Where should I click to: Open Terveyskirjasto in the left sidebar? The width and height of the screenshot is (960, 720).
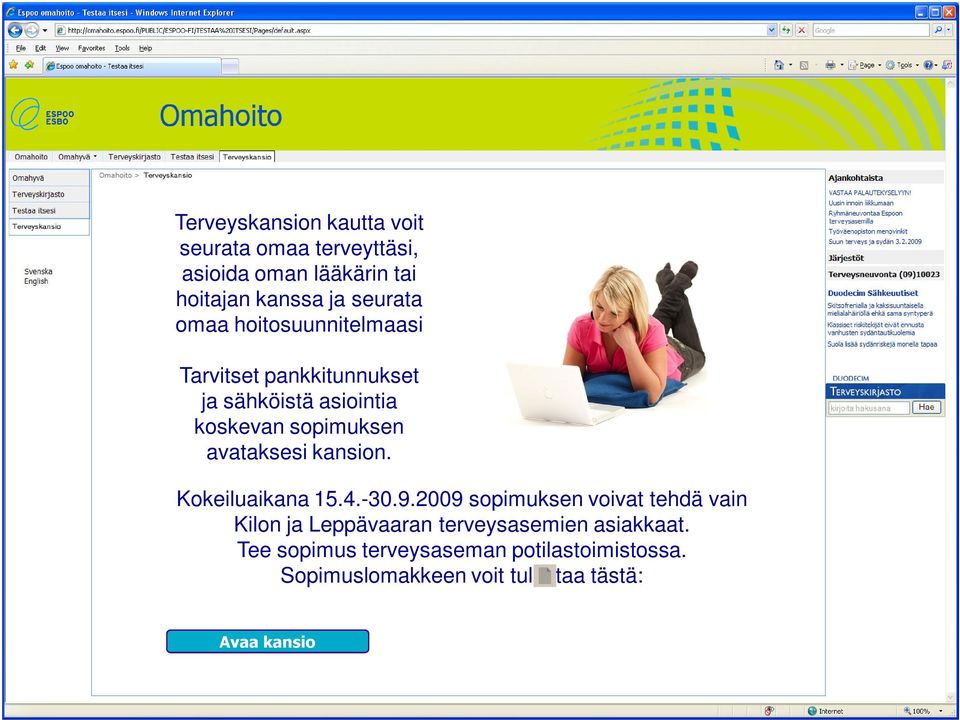pos(49,194)
